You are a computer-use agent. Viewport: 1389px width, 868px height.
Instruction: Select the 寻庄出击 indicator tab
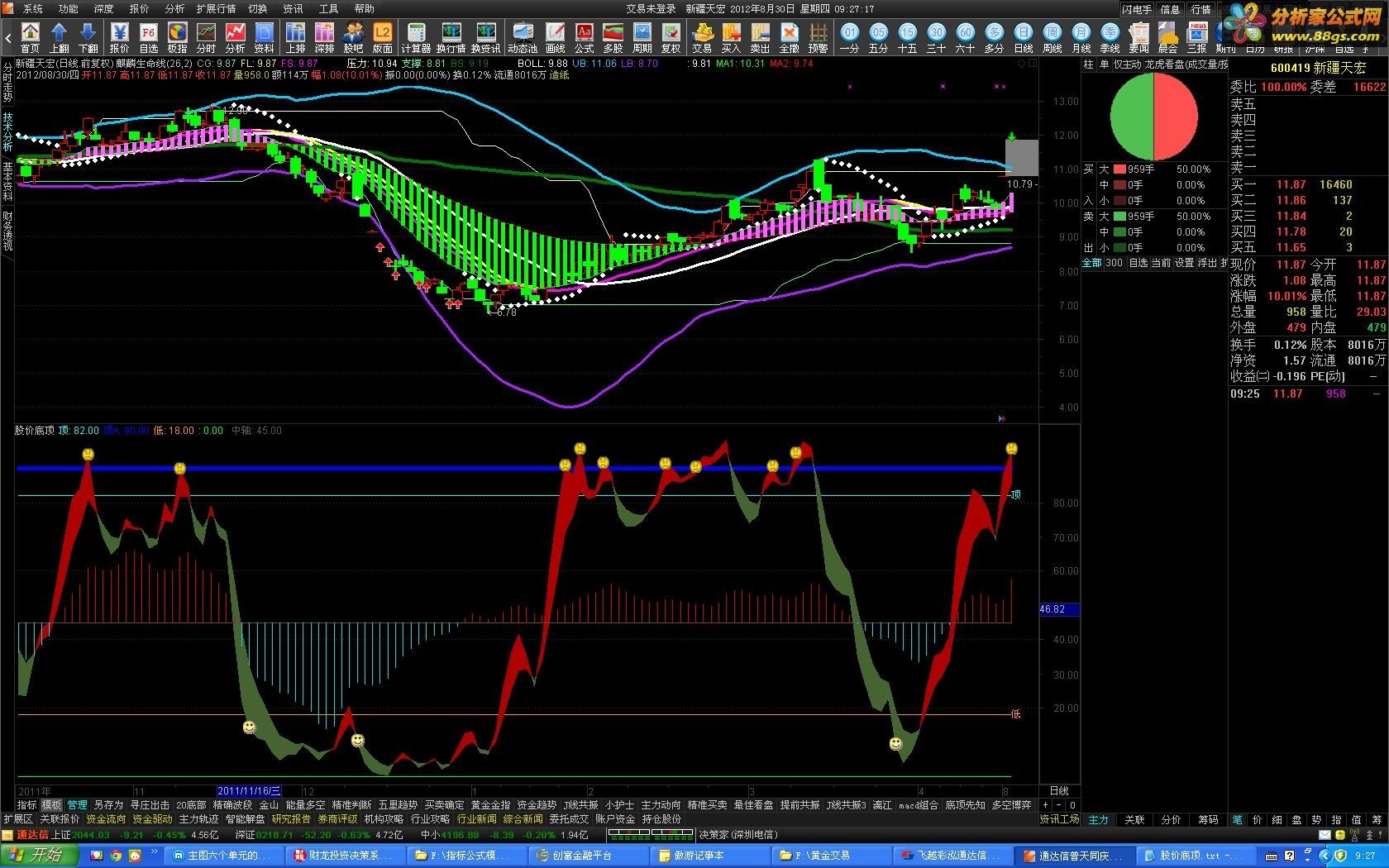pos(150,804)
